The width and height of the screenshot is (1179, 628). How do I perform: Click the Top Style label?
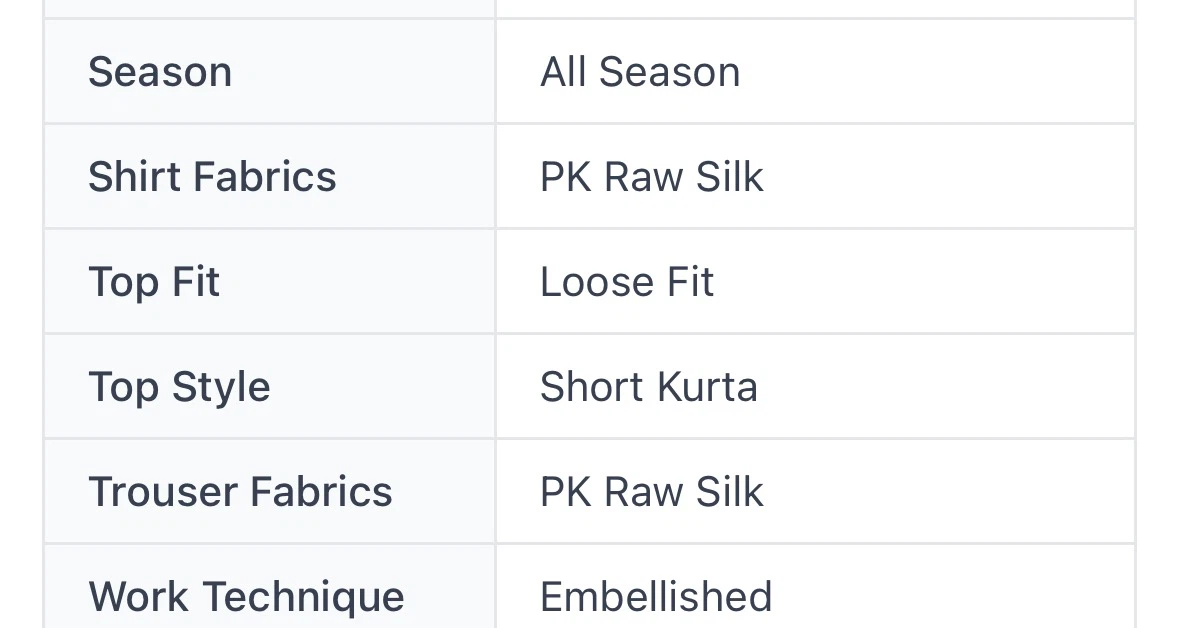click(x=179, y=388)
